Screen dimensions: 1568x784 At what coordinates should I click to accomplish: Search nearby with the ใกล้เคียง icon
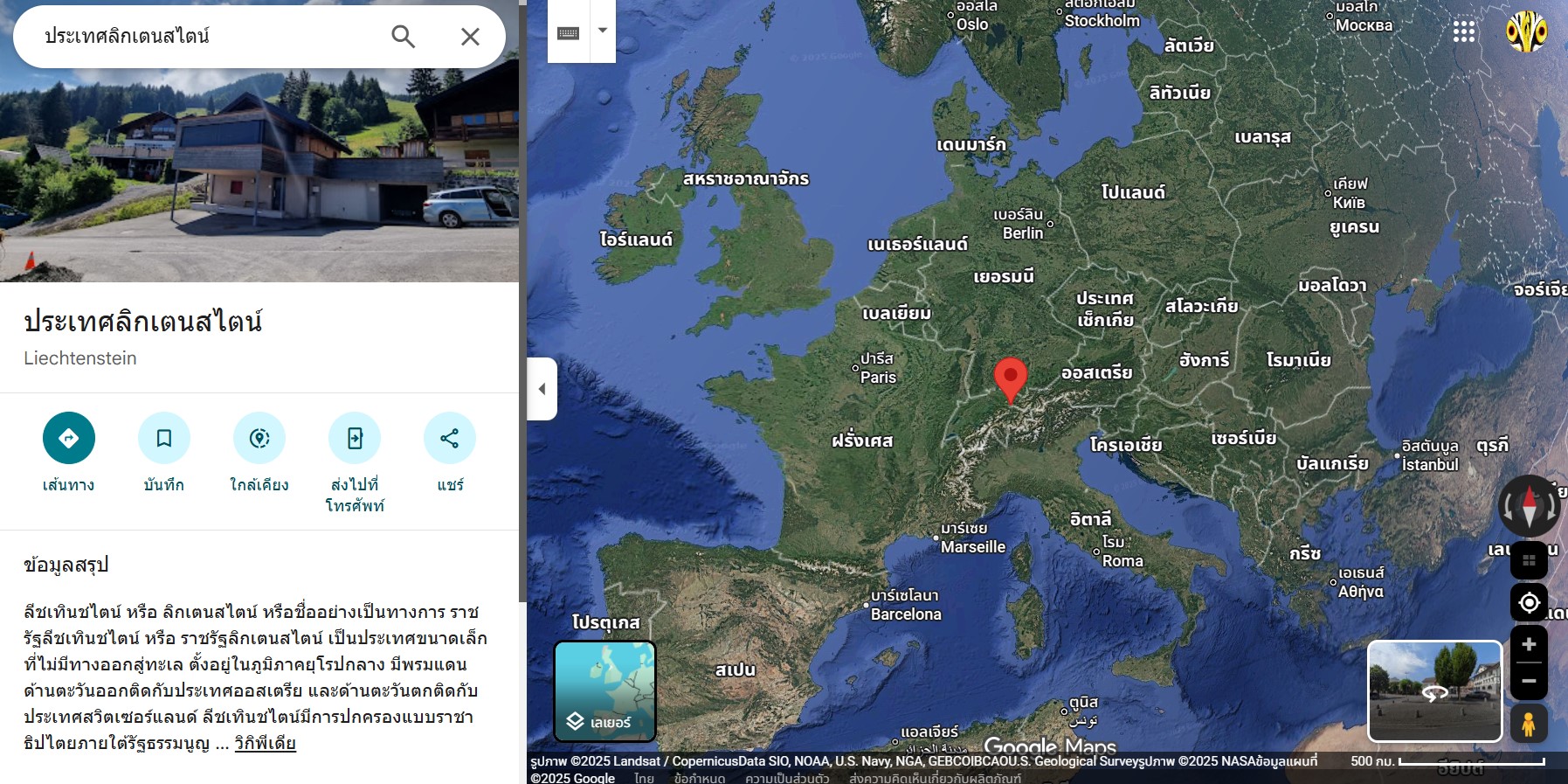pos(259,438)
